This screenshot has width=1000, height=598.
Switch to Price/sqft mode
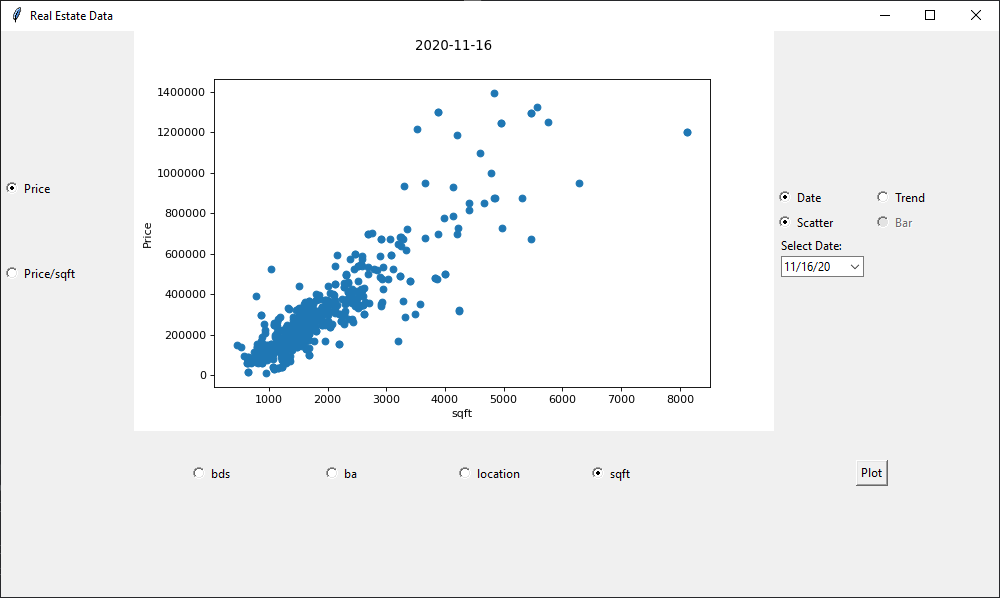pos(11,272)
